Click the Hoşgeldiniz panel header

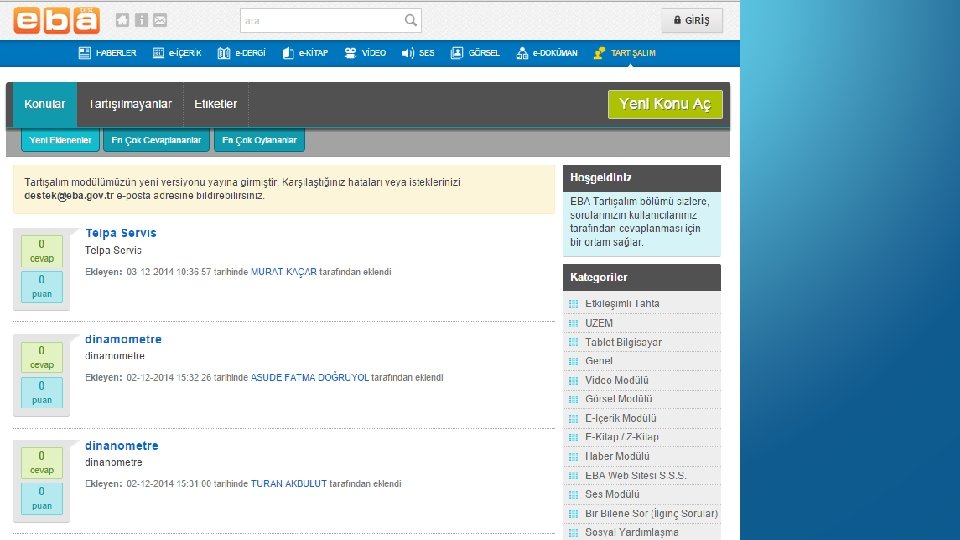click(x=642, y=178)
